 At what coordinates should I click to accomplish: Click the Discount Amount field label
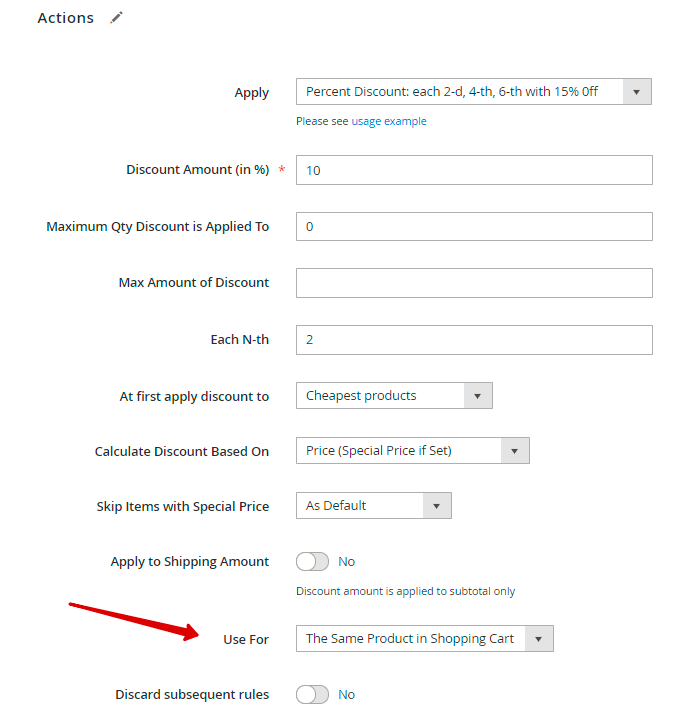197,170
